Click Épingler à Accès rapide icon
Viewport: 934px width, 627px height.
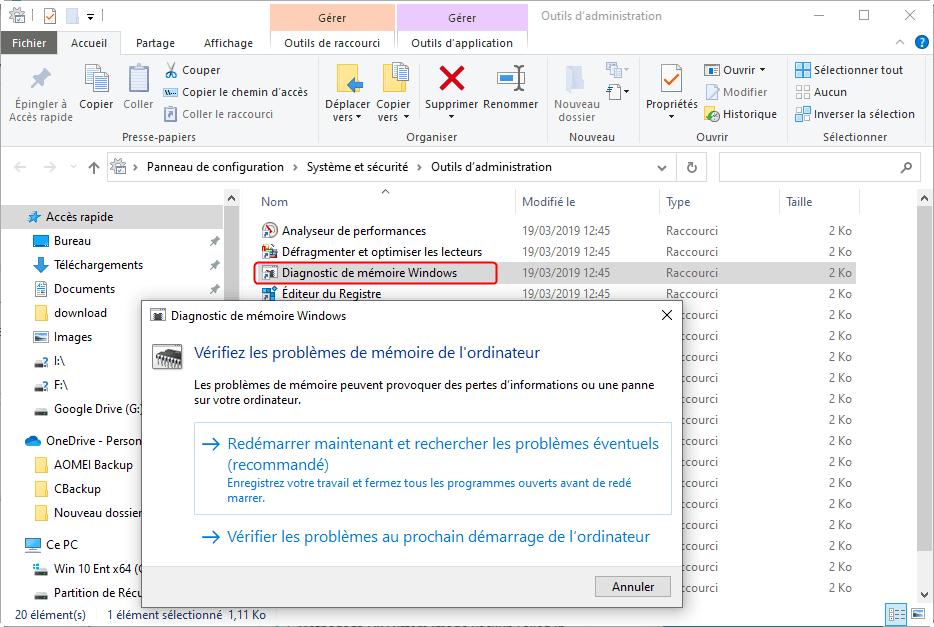[41, 80]
